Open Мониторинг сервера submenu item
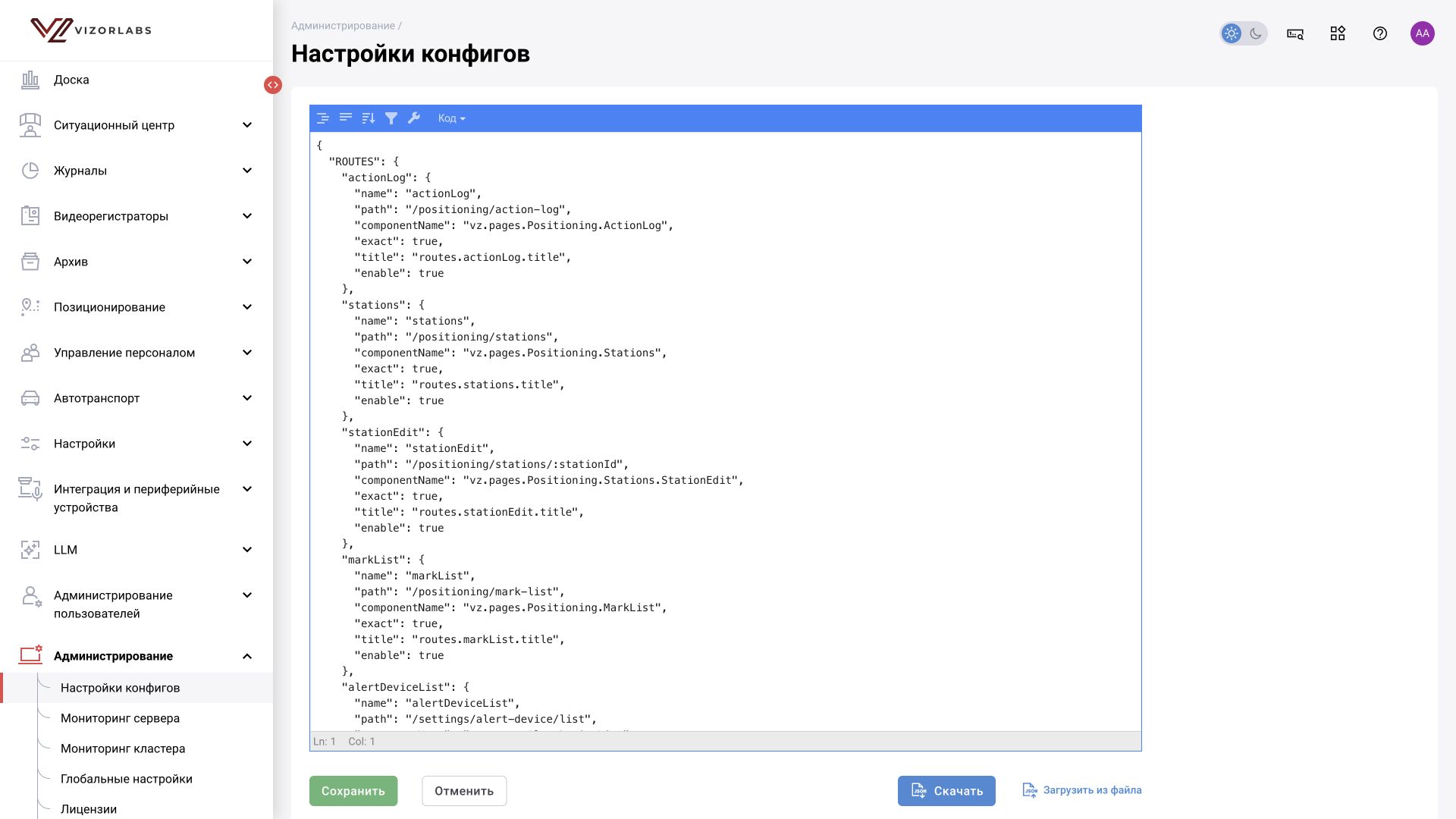1456x819 pixels. 120,718
